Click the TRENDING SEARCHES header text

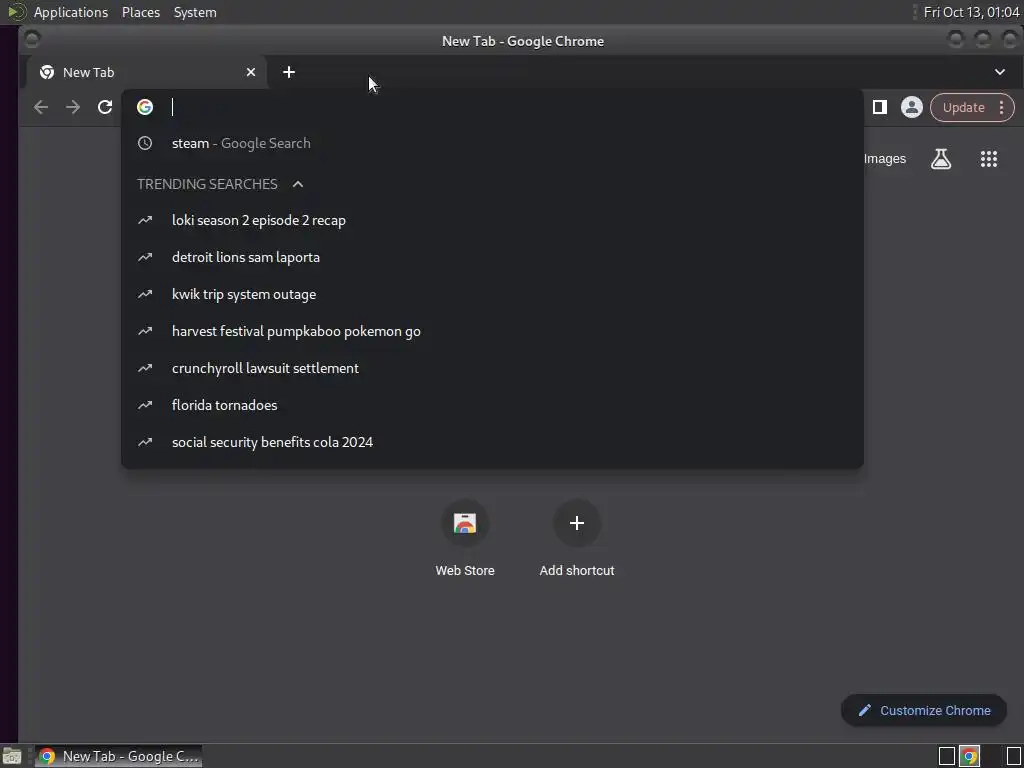point(207,184)
